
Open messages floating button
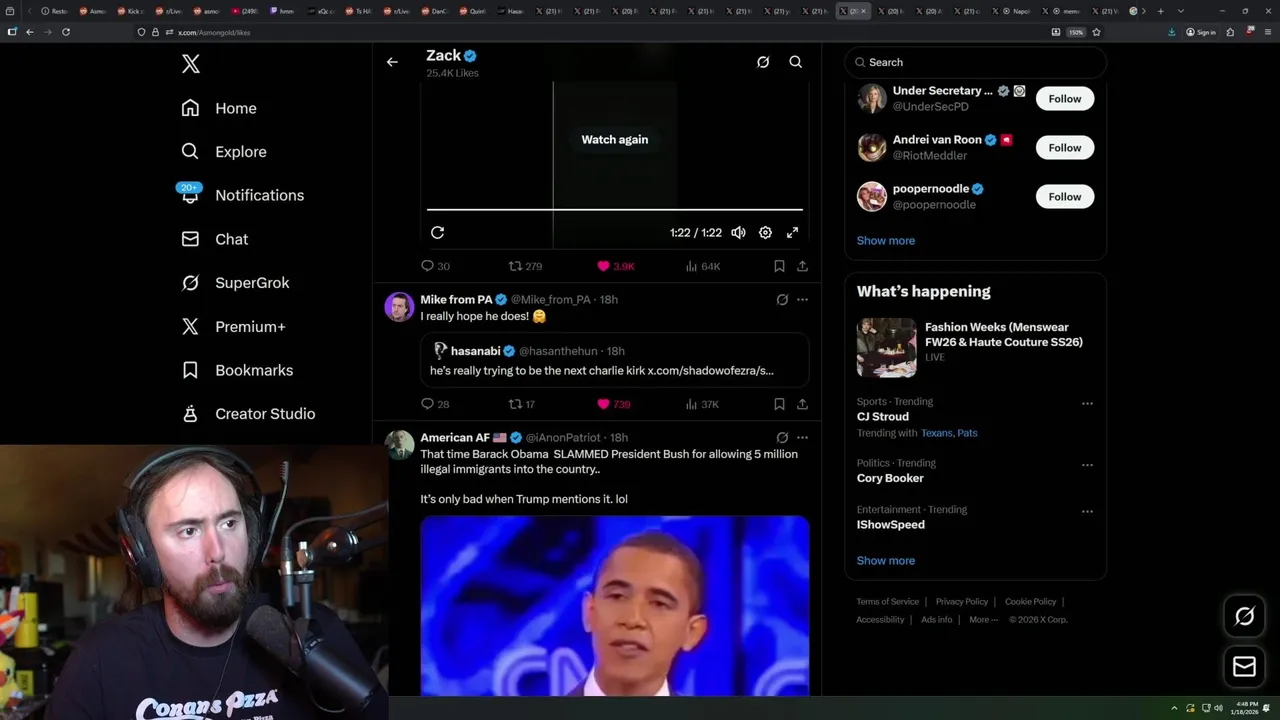(x=1244, y=667)
